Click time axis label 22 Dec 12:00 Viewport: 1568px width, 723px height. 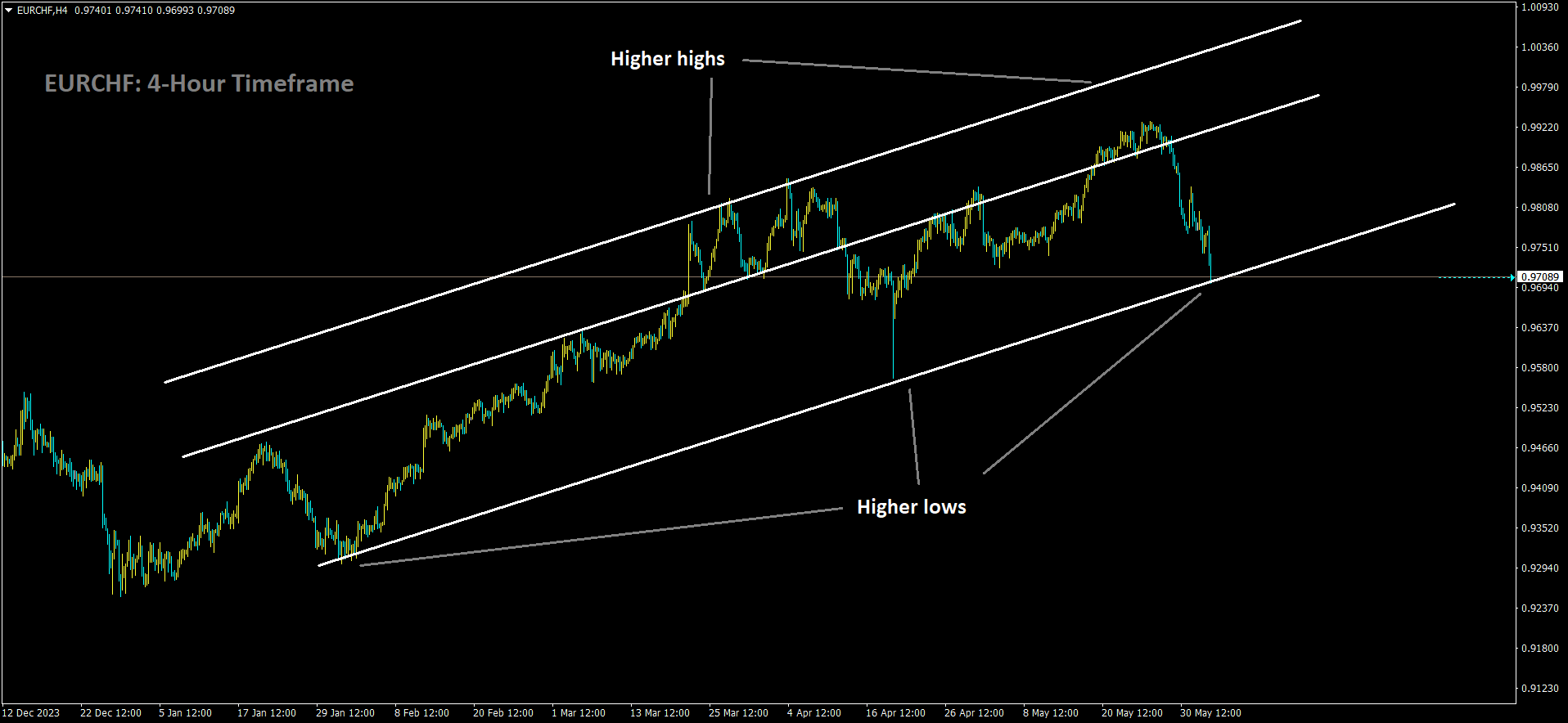(110, 713)
